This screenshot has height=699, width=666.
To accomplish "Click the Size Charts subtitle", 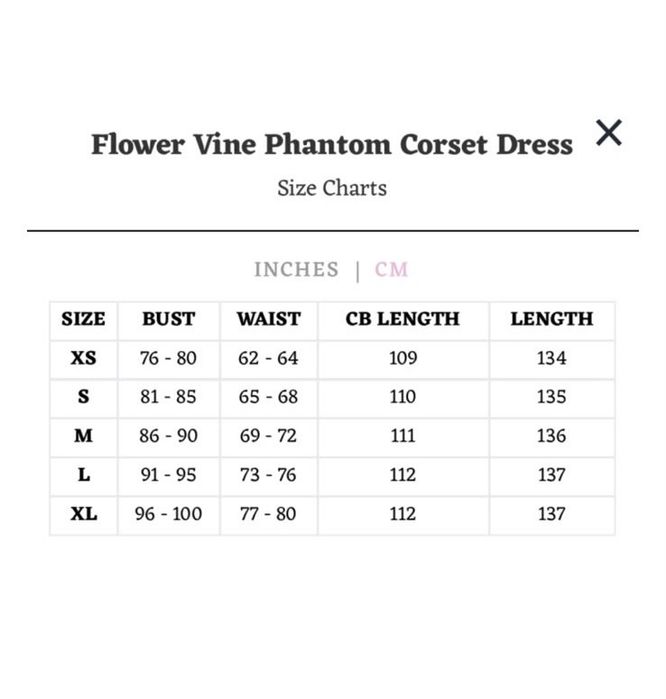I will [332, 188].
